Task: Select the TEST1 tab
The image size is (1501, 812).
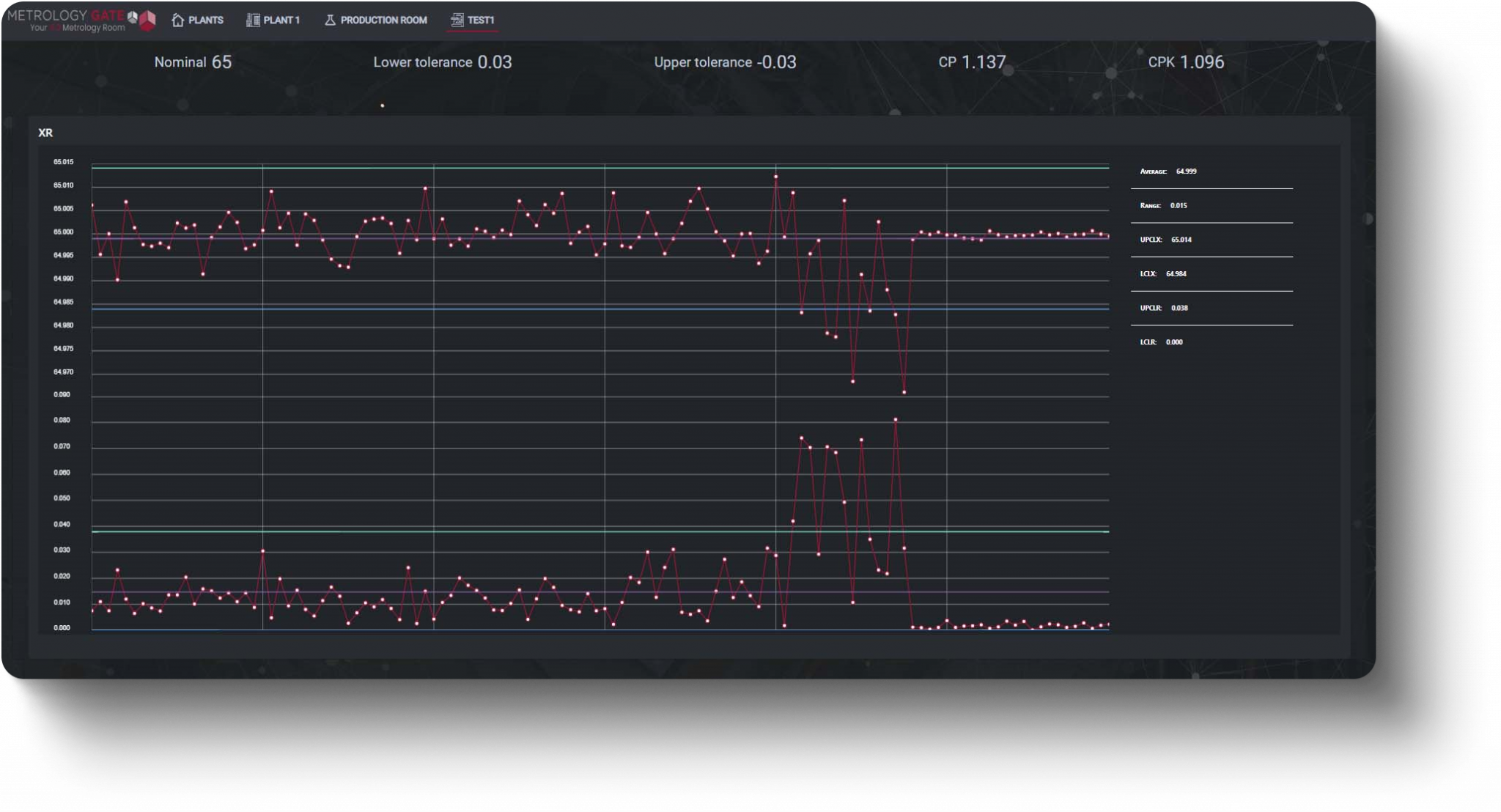Action: click(481, 20)
